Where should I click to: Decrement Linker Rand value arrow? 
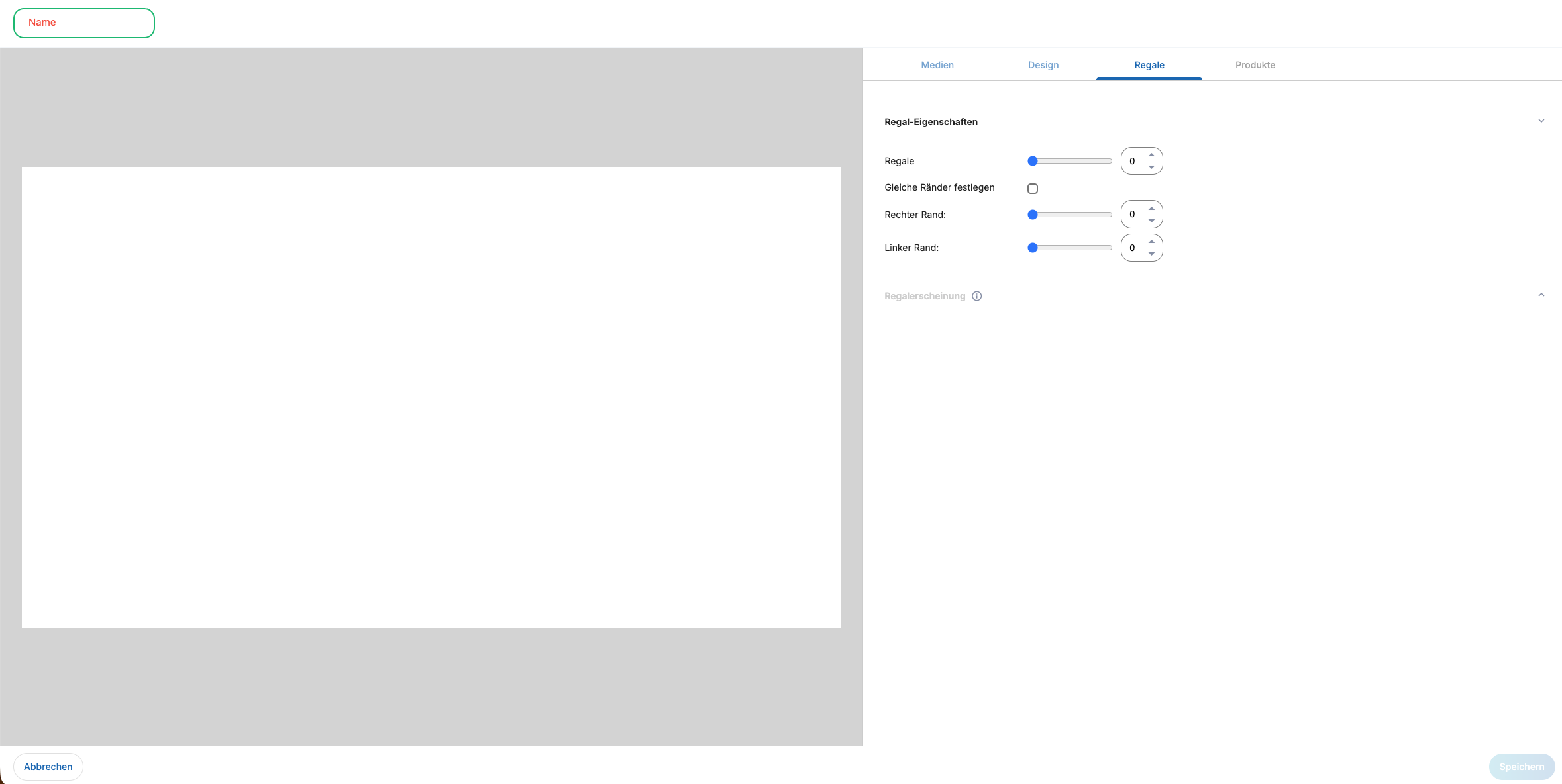(1151, 254)
